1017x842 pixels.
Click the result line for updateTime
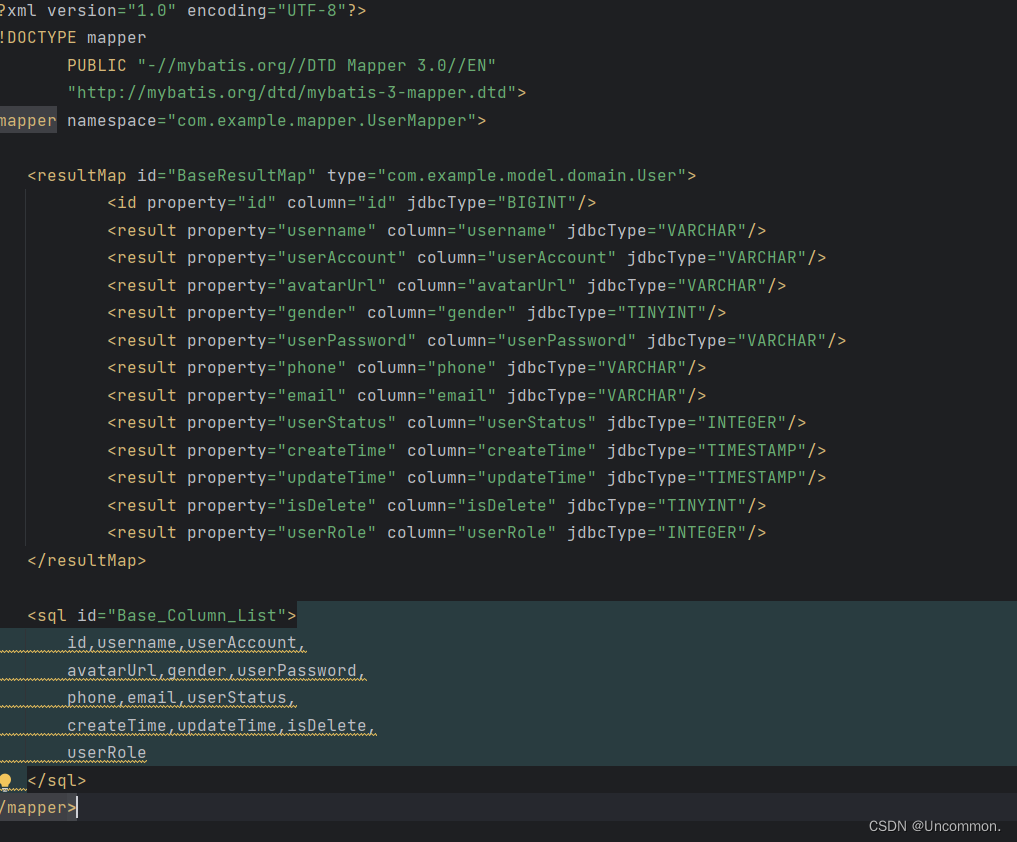(466, 477)
